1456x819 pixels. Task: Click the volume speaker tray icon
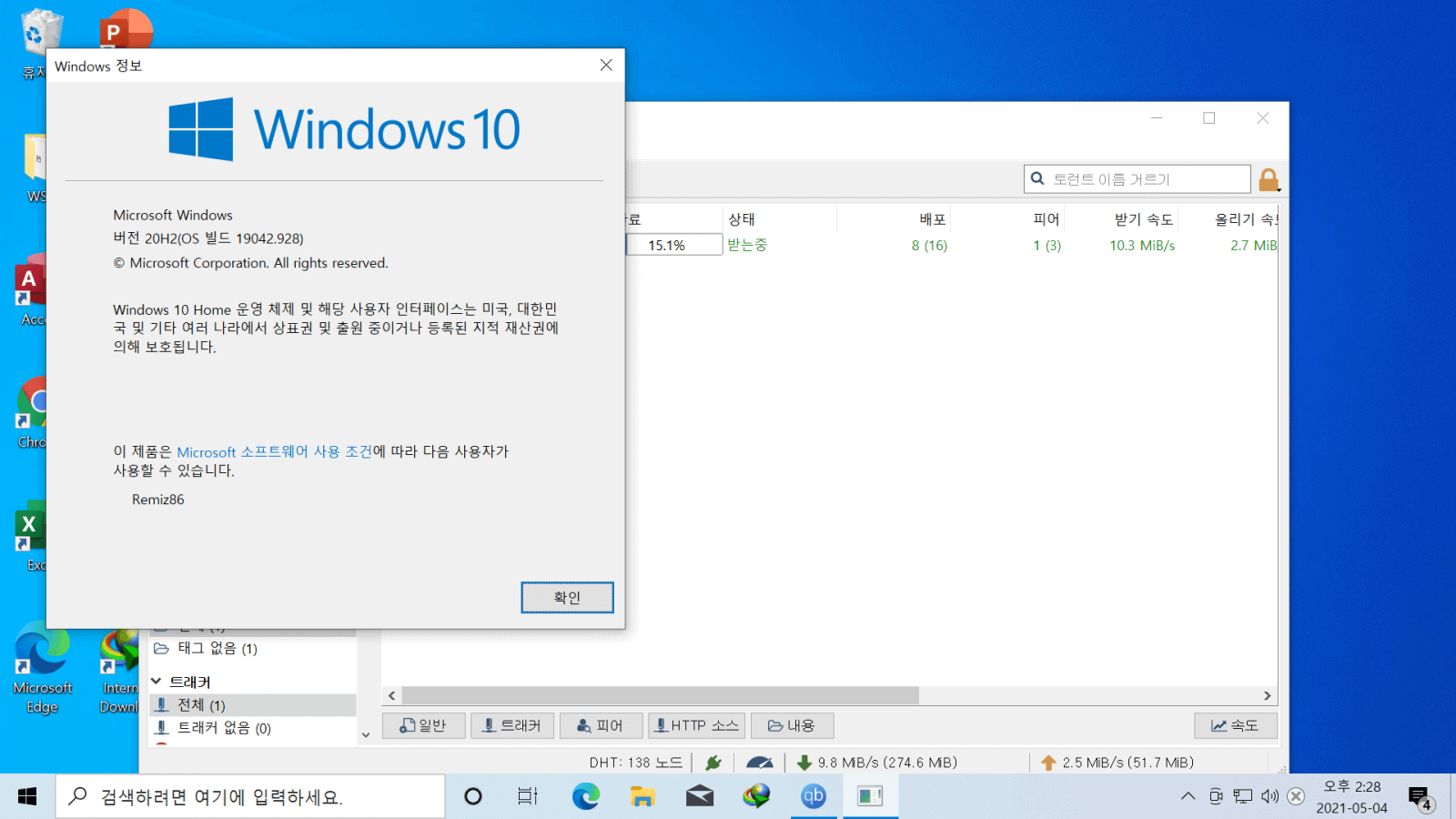pyautogui.click(x=1270, y=797)
